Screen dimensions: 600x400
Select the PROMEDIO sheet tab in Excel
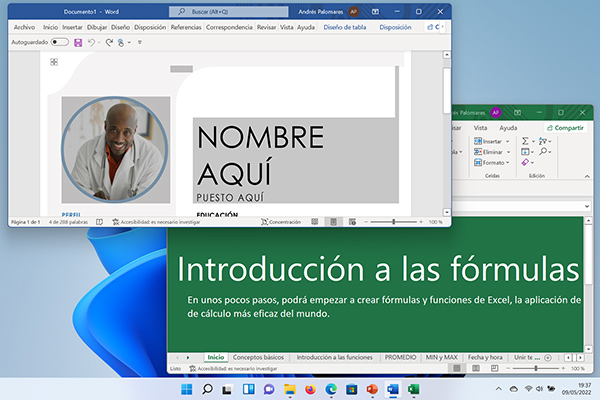point(400,357)
